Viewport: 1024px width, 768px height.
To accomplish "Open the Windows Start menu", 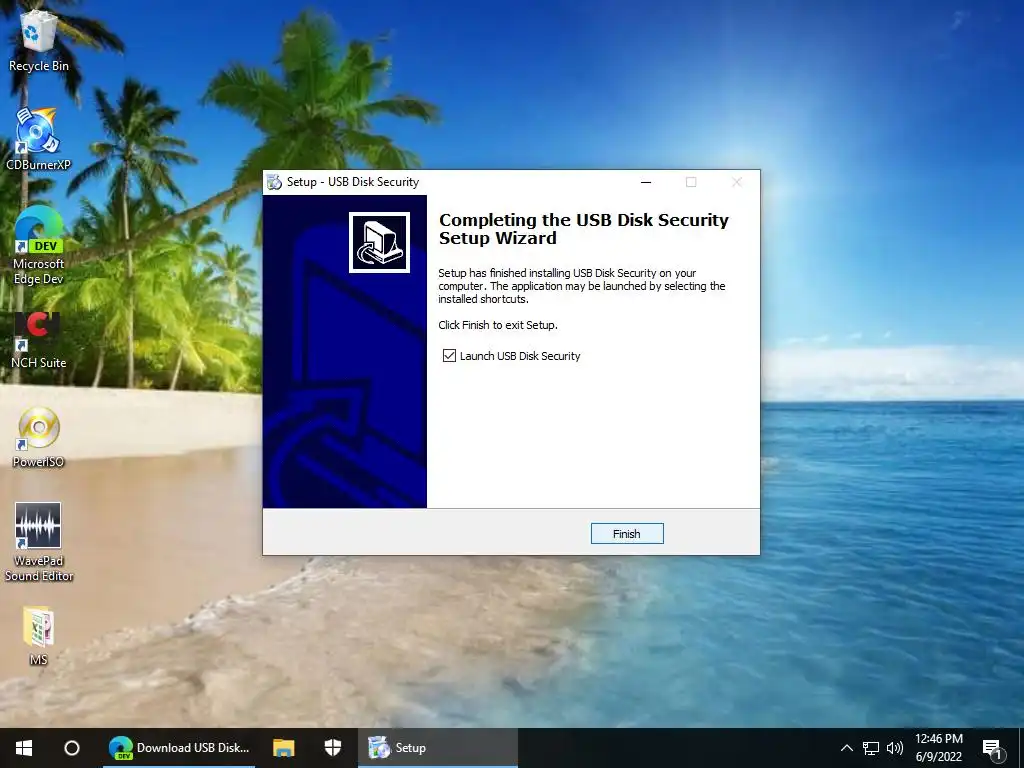I will coord(24,748).
